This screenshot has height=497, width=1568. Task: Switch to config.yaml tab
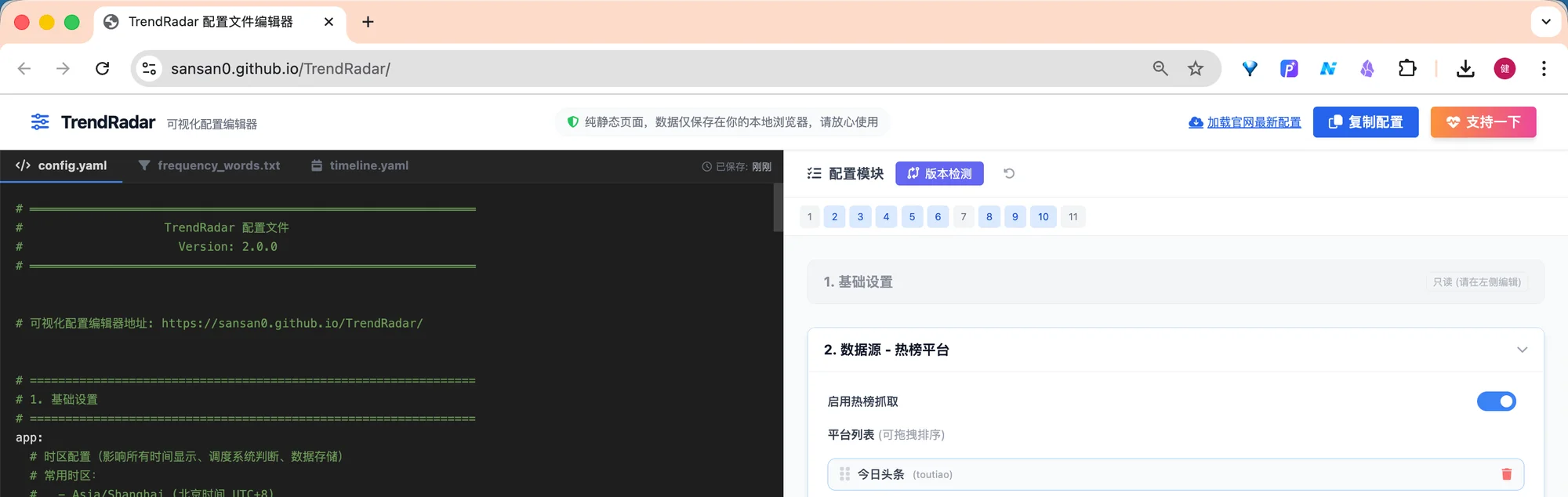click(61, 165)
